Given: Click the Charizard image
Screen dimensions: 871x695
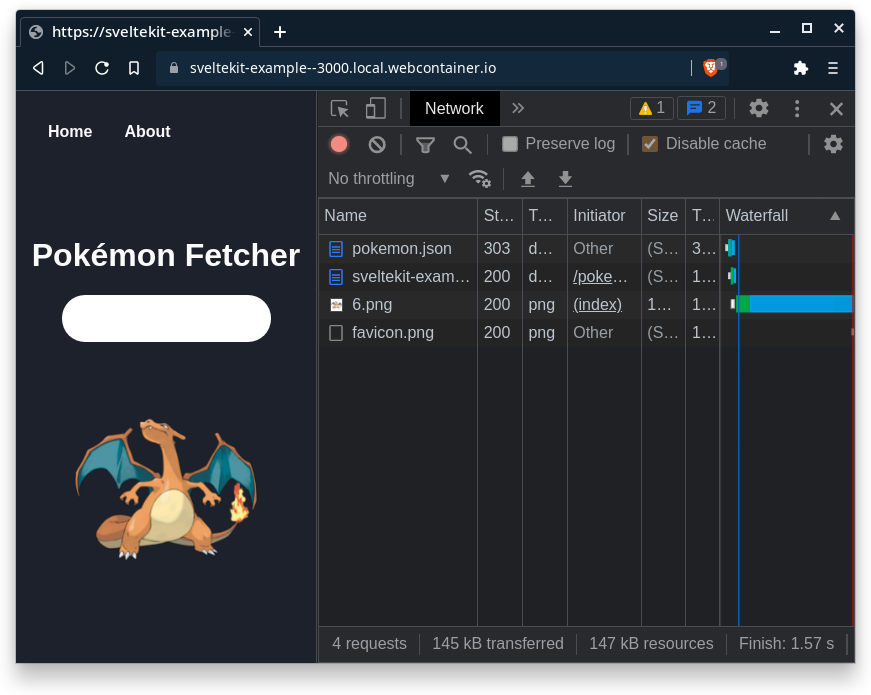Looking at the screenshot, I should (x=166, y=489).
